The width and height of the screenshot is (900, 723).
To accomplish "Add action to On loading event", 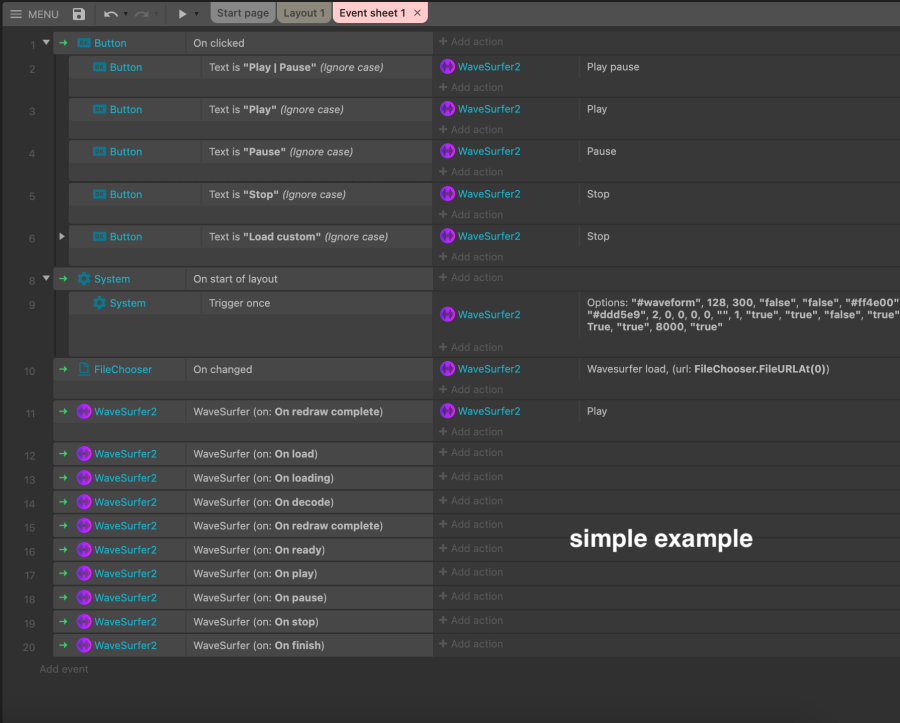I will (471, 476).
